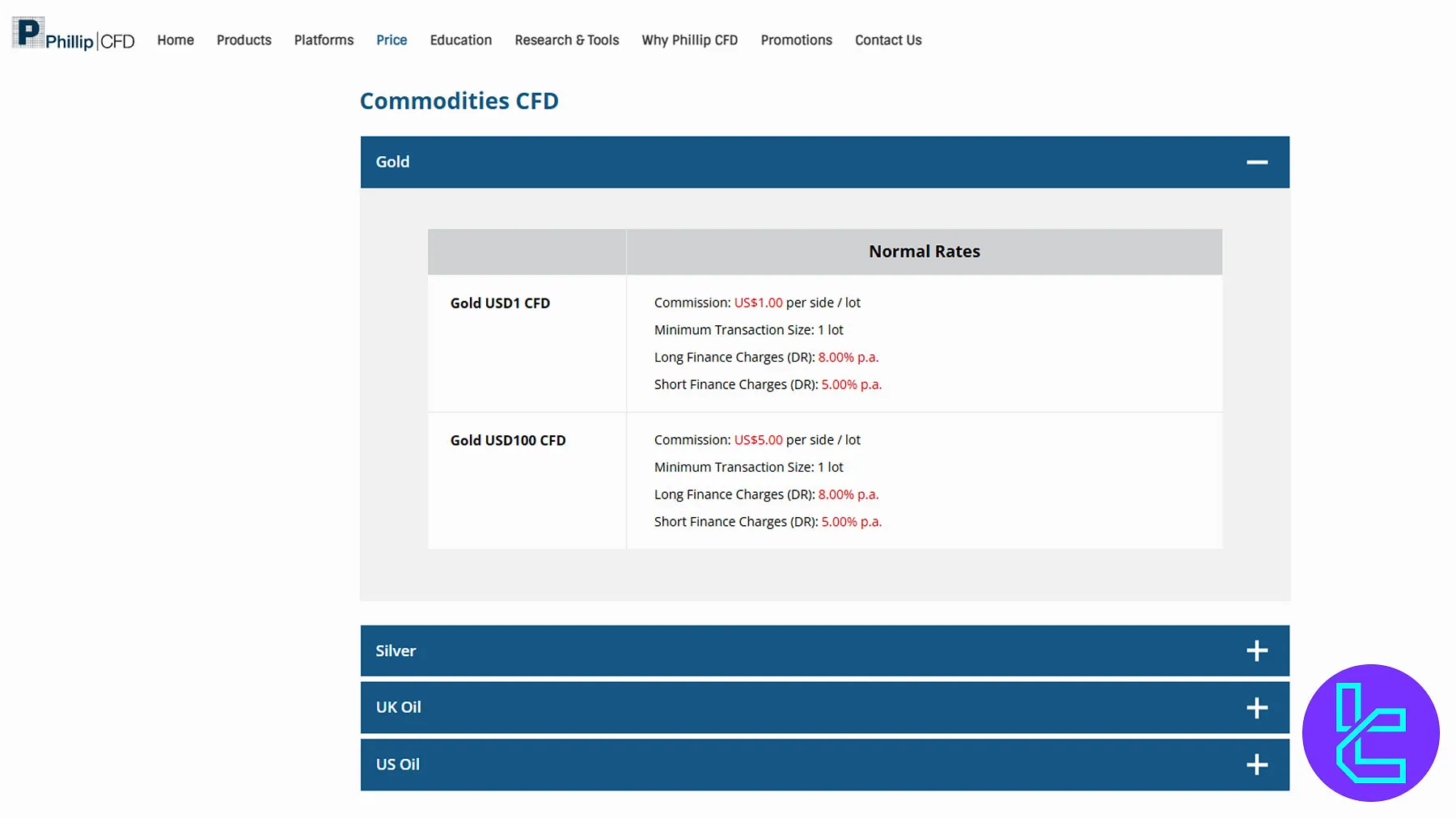Click Gold USD100 Short Finance Charges 5.00% p.a.
Screen dimensions: 1456x818
852,522
